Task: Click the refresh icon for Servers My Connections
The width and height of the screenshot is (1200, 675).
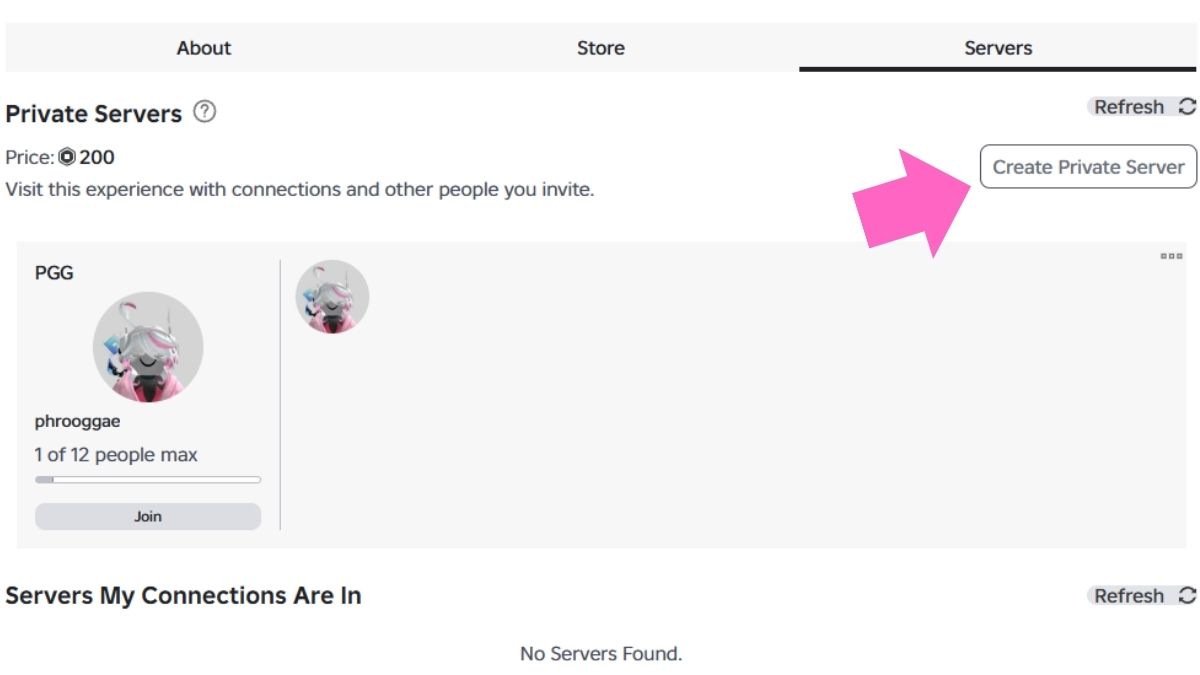Action: click(x=1185, y=595)
